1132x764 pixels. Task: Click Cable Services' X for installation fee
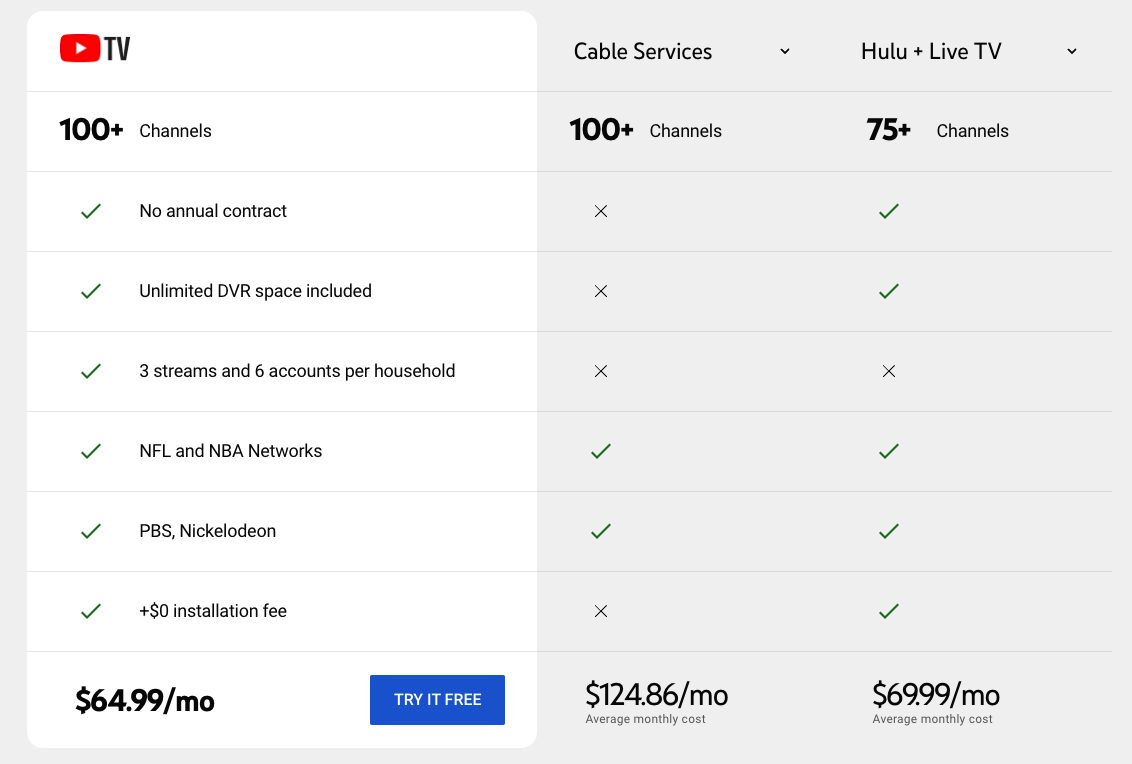601,611
